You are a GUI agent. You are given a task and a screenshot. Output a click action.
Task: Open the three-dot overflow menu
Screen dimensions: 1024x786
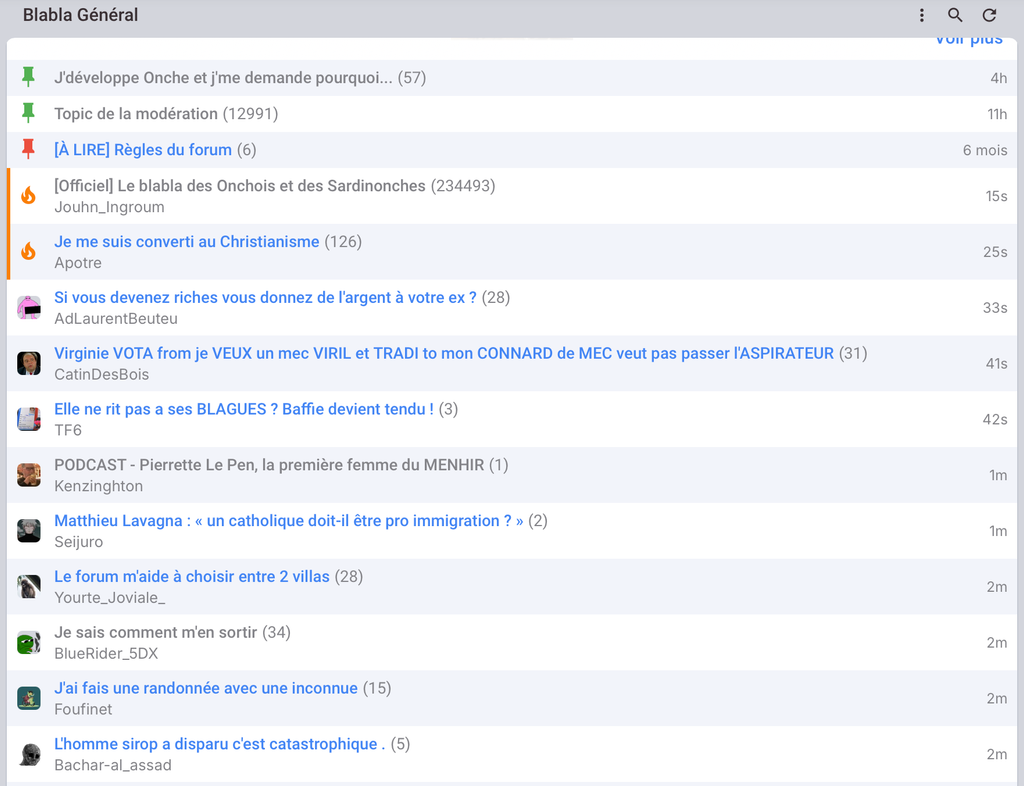[921, 15]
